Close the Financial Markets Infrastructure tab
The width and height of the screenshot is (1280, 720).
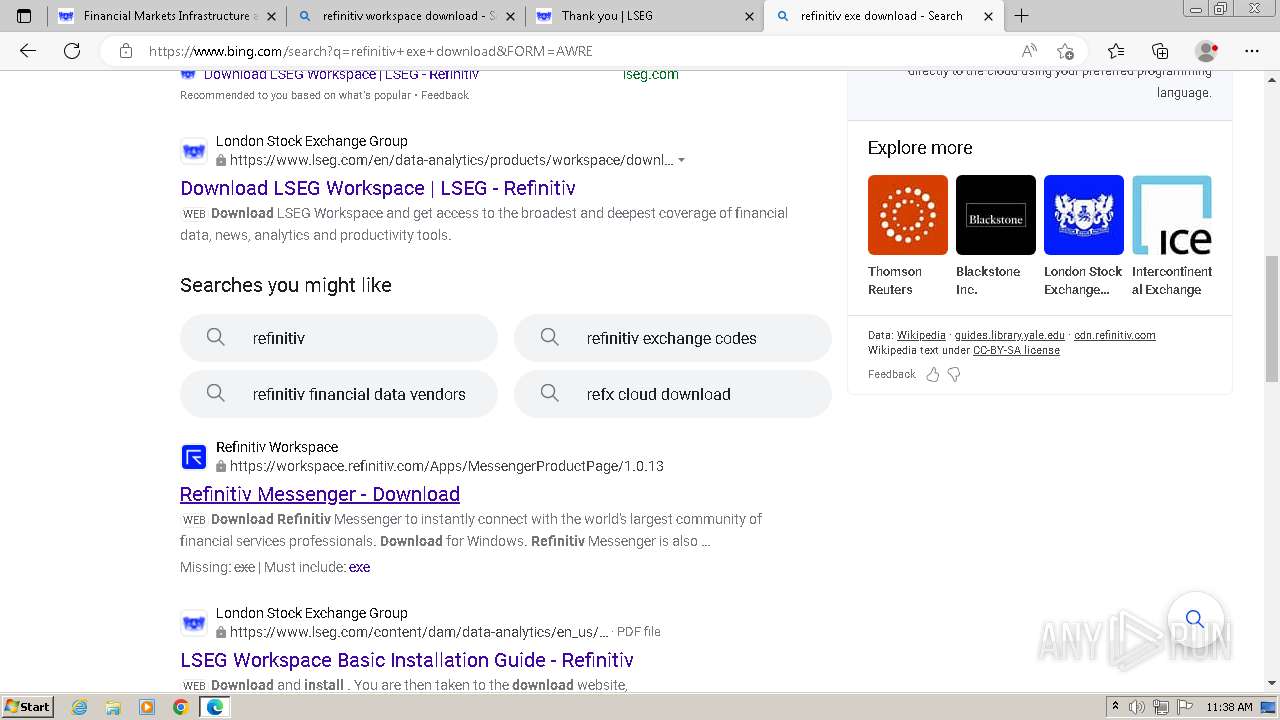[x=272, y=16]
